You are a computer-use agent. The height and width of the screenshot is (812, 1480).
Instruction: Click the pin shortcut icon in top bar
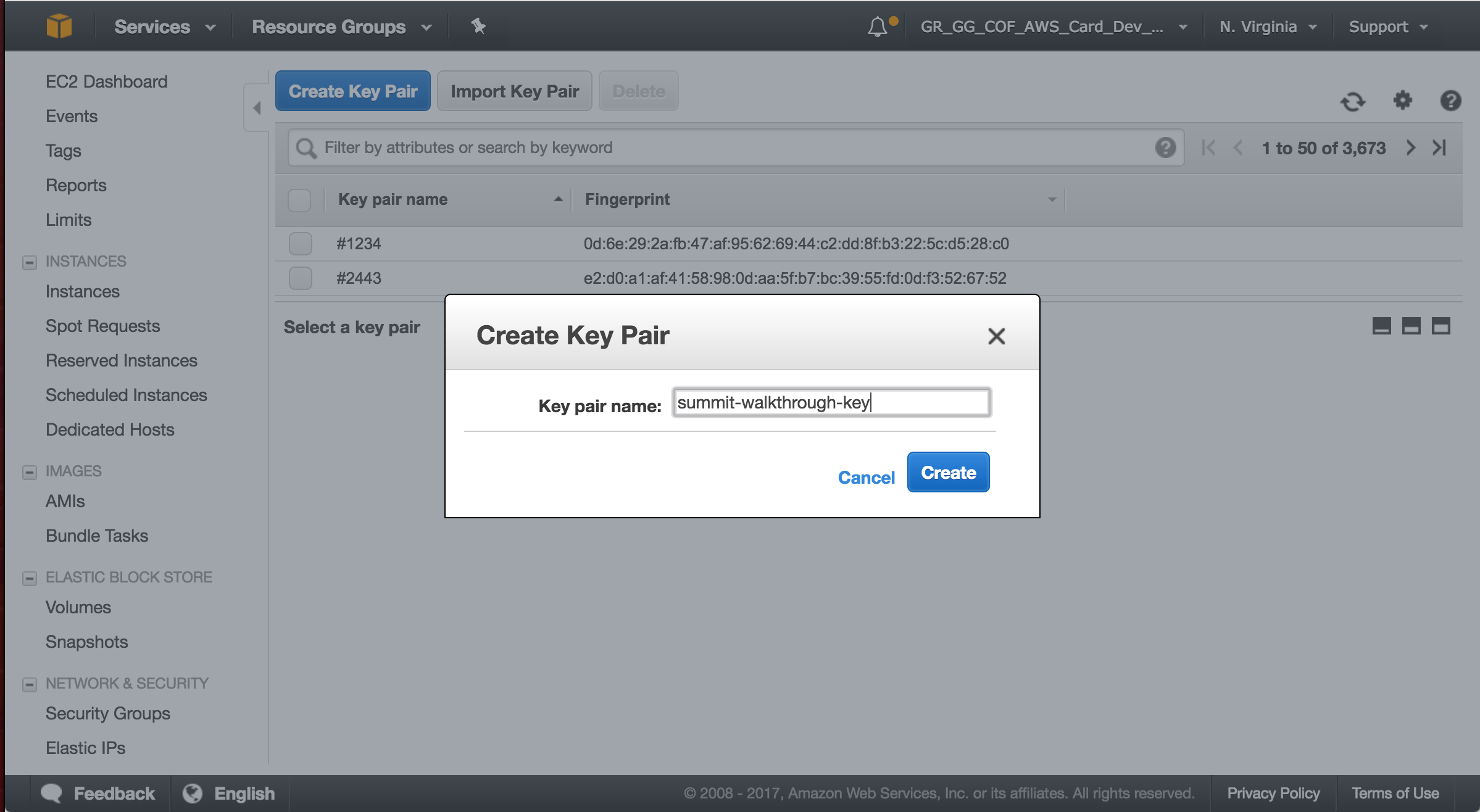(x=478, y=26)
